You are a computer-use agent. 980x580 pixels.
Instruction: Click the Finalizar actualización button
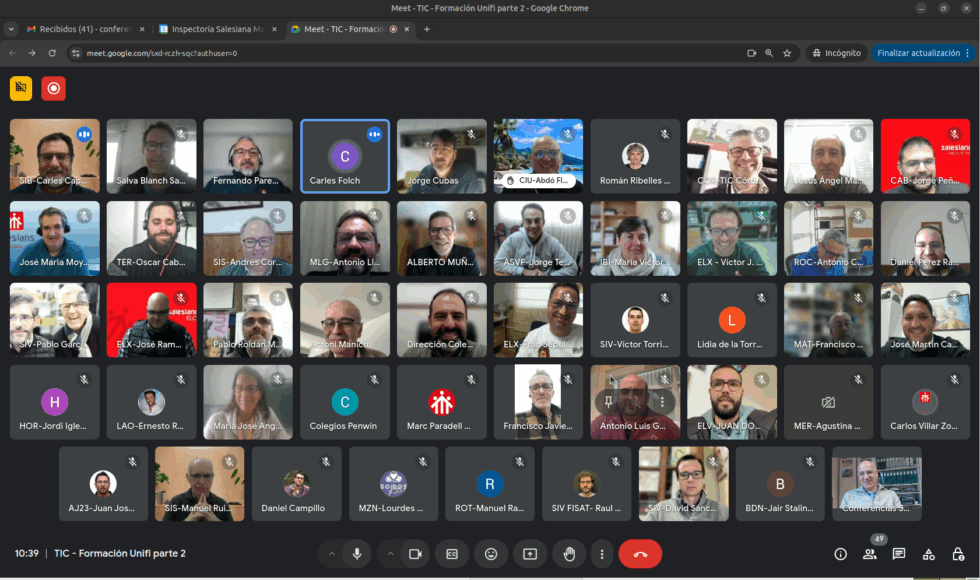[918, 53]
